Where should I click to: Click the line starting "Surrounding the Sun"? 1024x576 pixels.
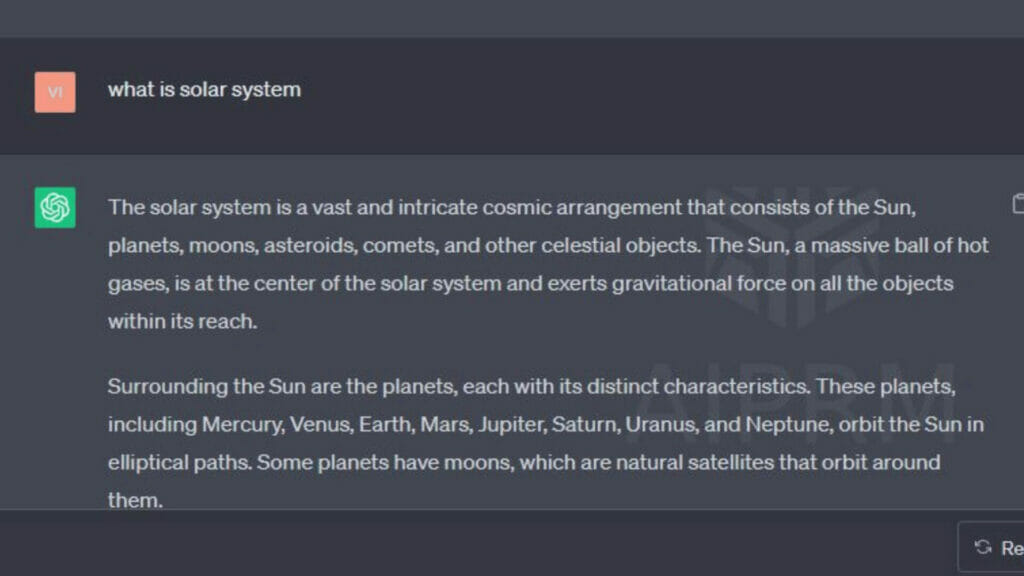[x=532, y=387]
